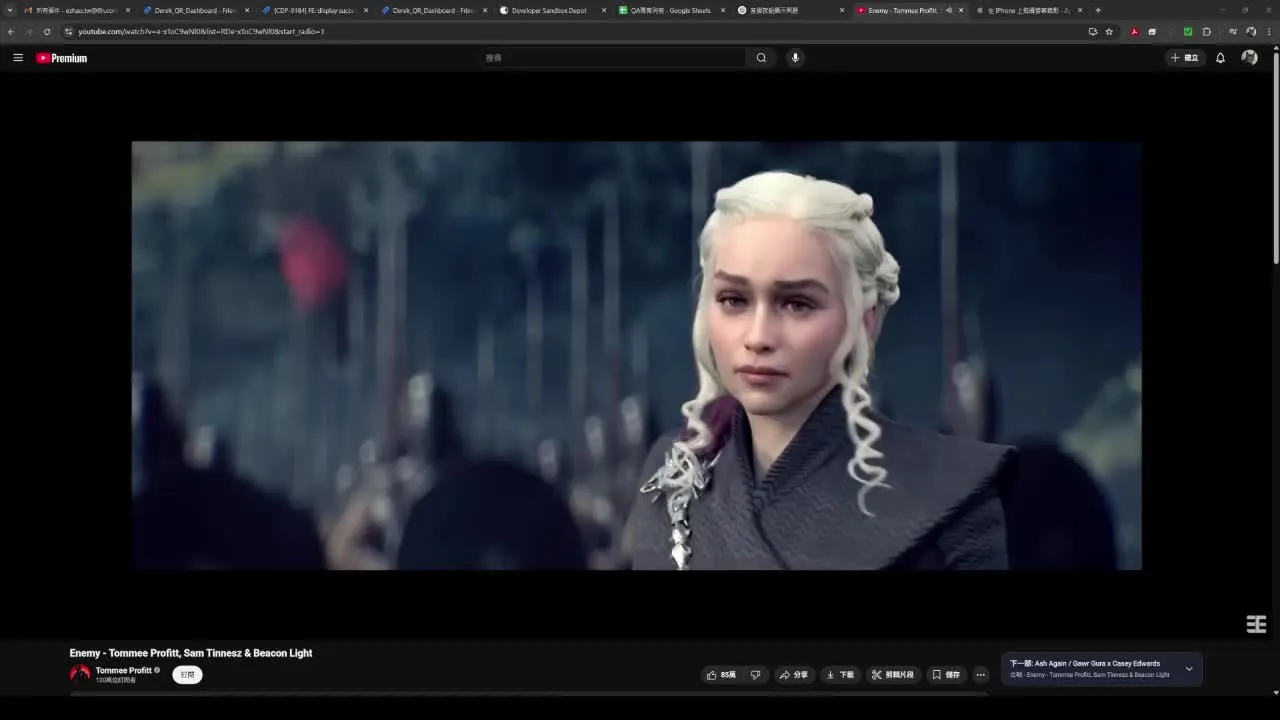Open the YouTube account avatar menu

click(1249, 58)
